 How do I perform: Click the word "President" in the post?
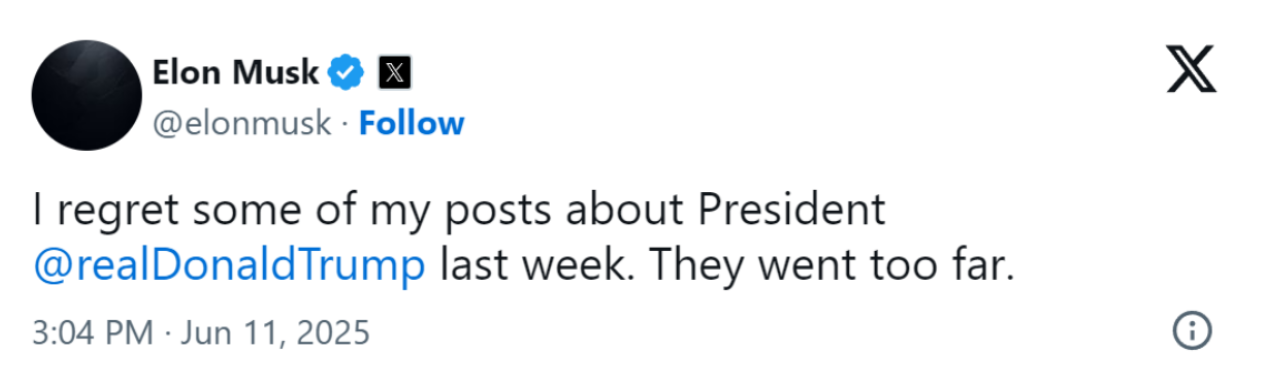coord(792,209)
